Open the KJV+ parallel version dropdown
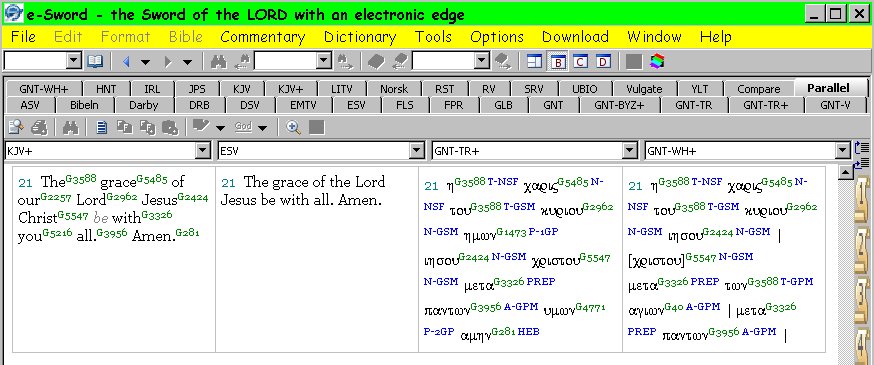874x365 pixels. coord(202,150)
